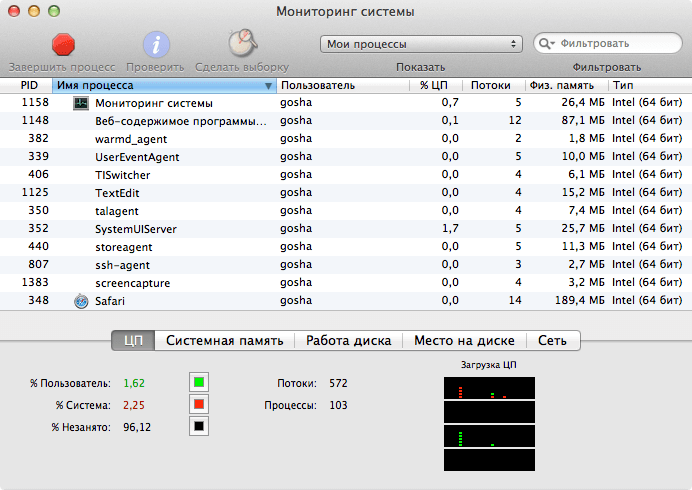The width and height of the screenshot is (692, 490).
Task: Click the 189,4 МБ memory value
Action: [x=579, y=301]
